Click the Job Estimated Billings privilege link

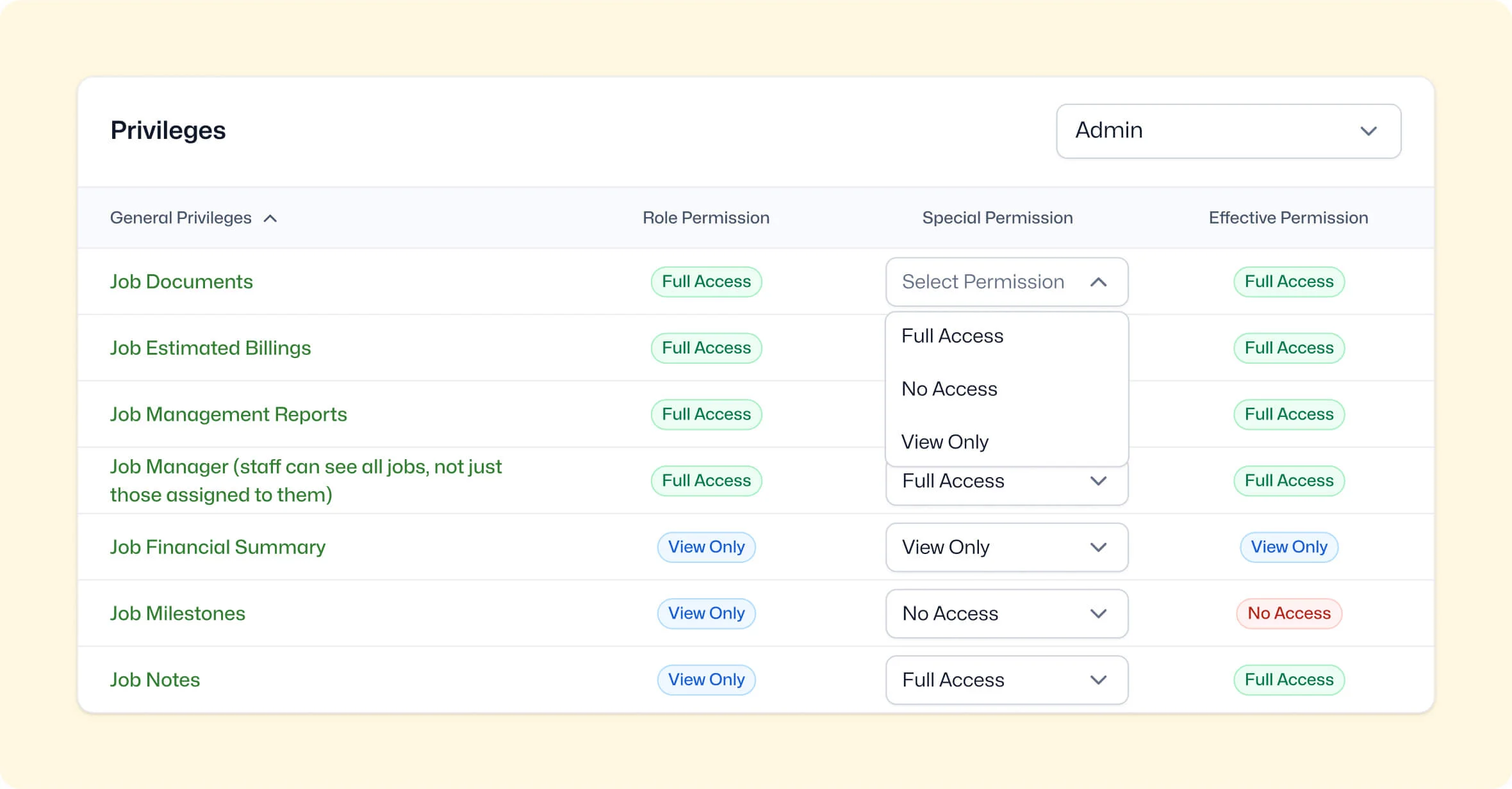tap(210, 348)
